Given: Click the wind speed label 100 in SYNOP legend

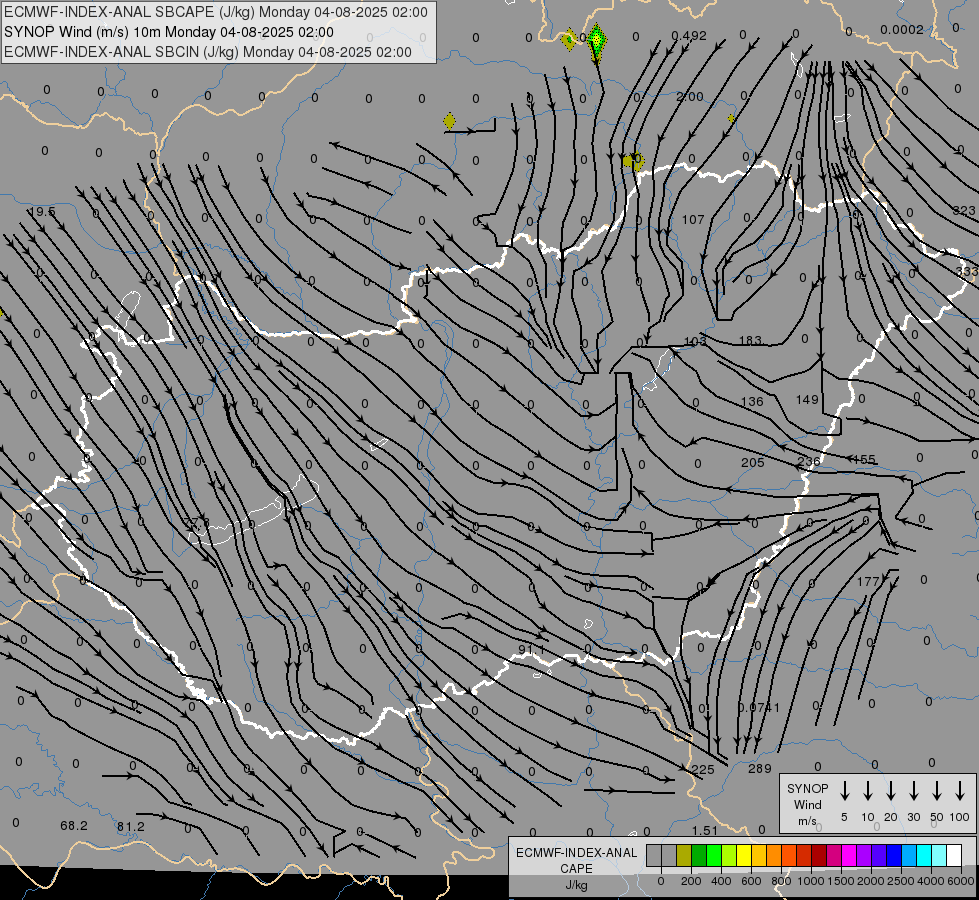Looking at the screenshot, I should tap(960, 817).
